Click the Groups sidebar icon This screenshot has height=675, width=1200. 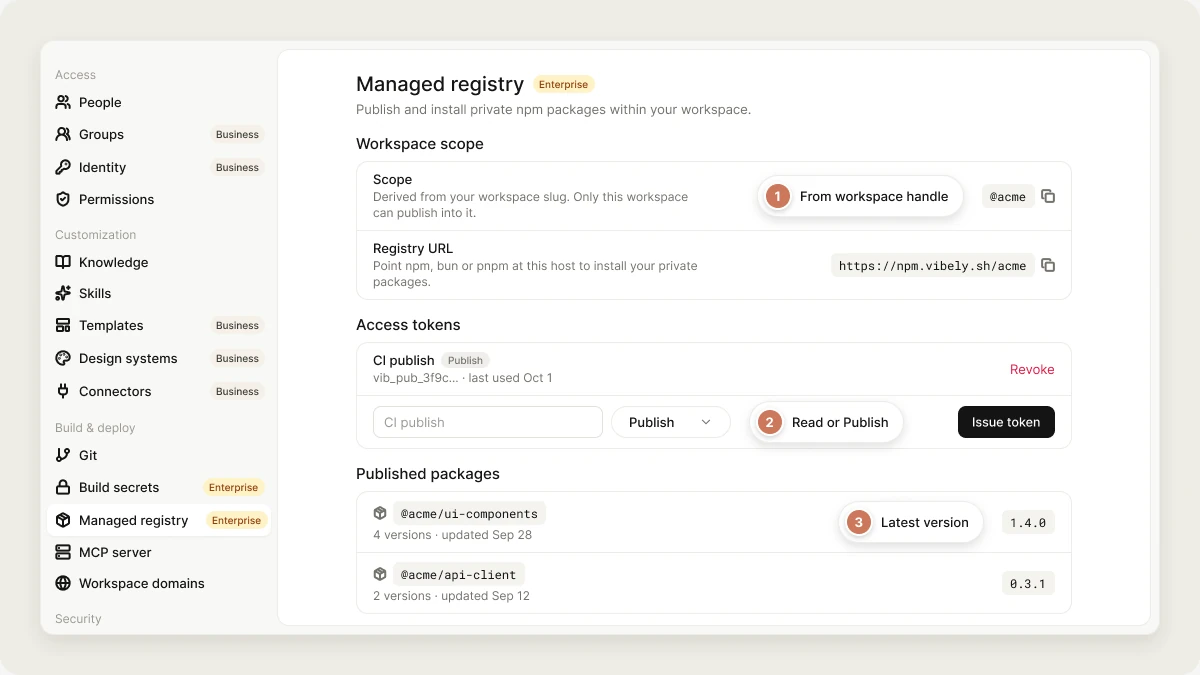click(x=63, y=134)
